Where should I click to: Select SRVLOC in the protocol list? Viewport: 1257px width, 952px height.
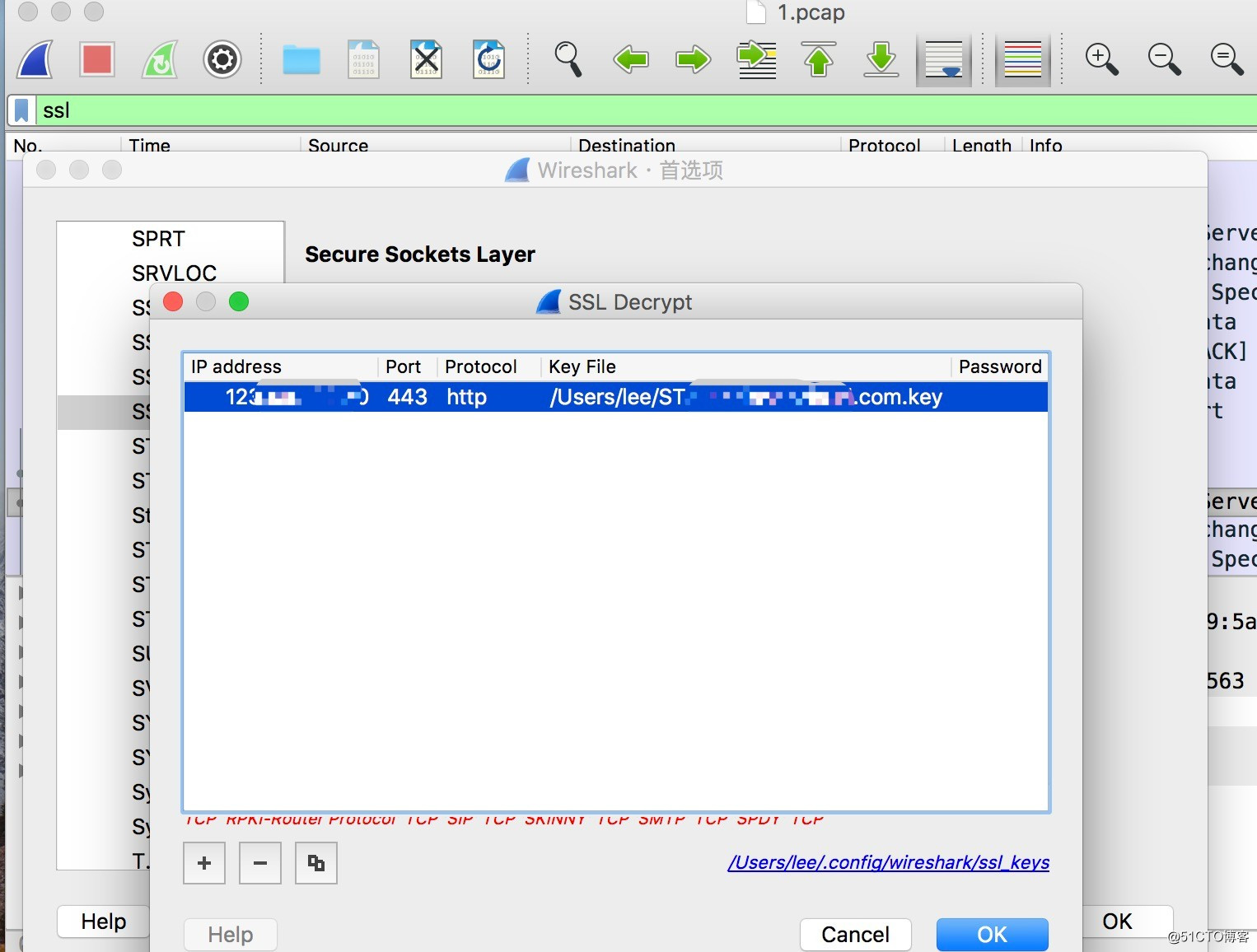[x=174, y=273]
